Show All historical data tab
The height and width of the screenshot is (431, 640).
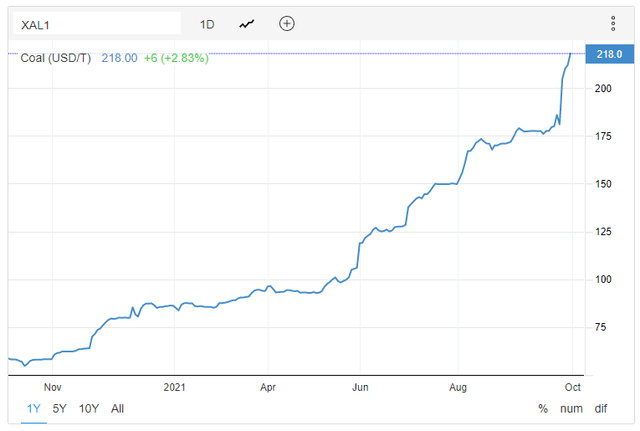pyautogui.click(x=118, y=409)
